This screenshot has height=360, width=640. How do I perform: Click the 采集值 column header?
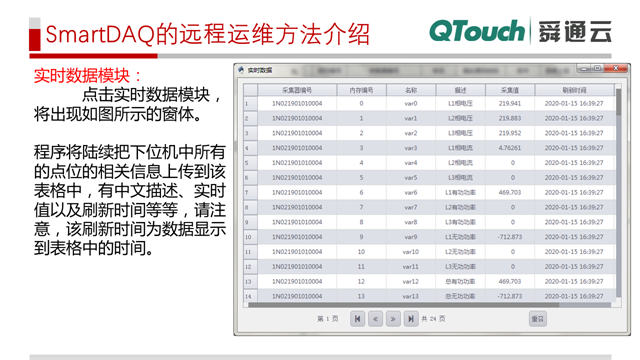(x=510, y=90)
